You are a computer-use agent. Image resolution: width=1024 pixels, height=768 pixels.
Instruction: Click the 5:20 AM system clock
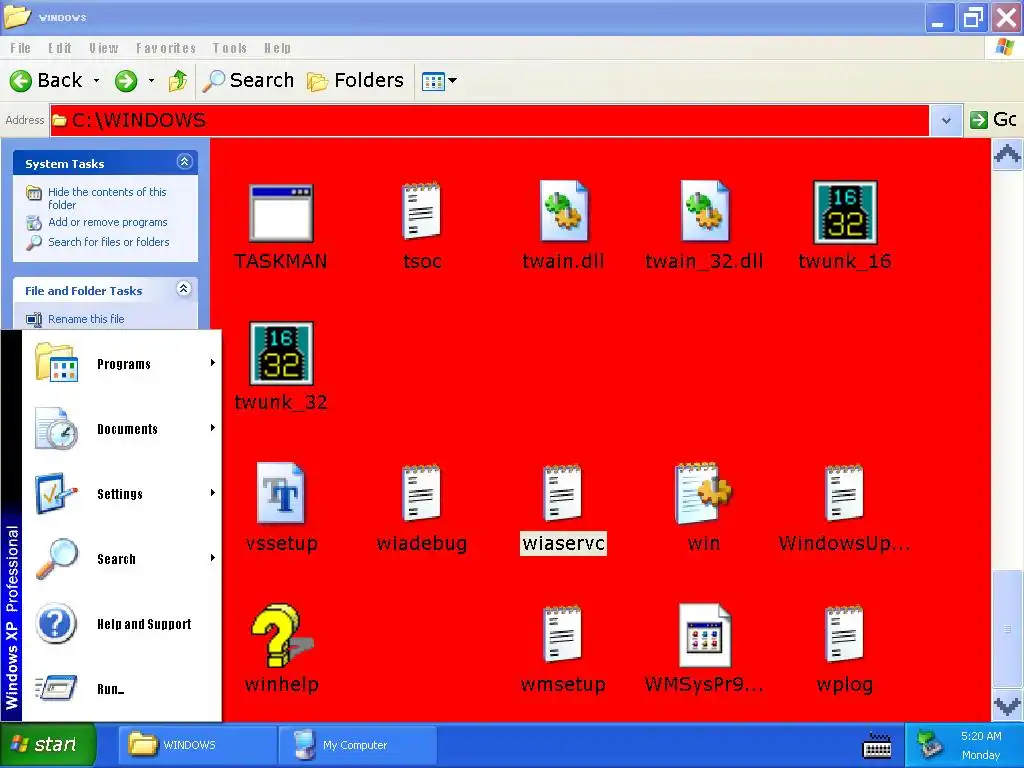click(981, 736)
